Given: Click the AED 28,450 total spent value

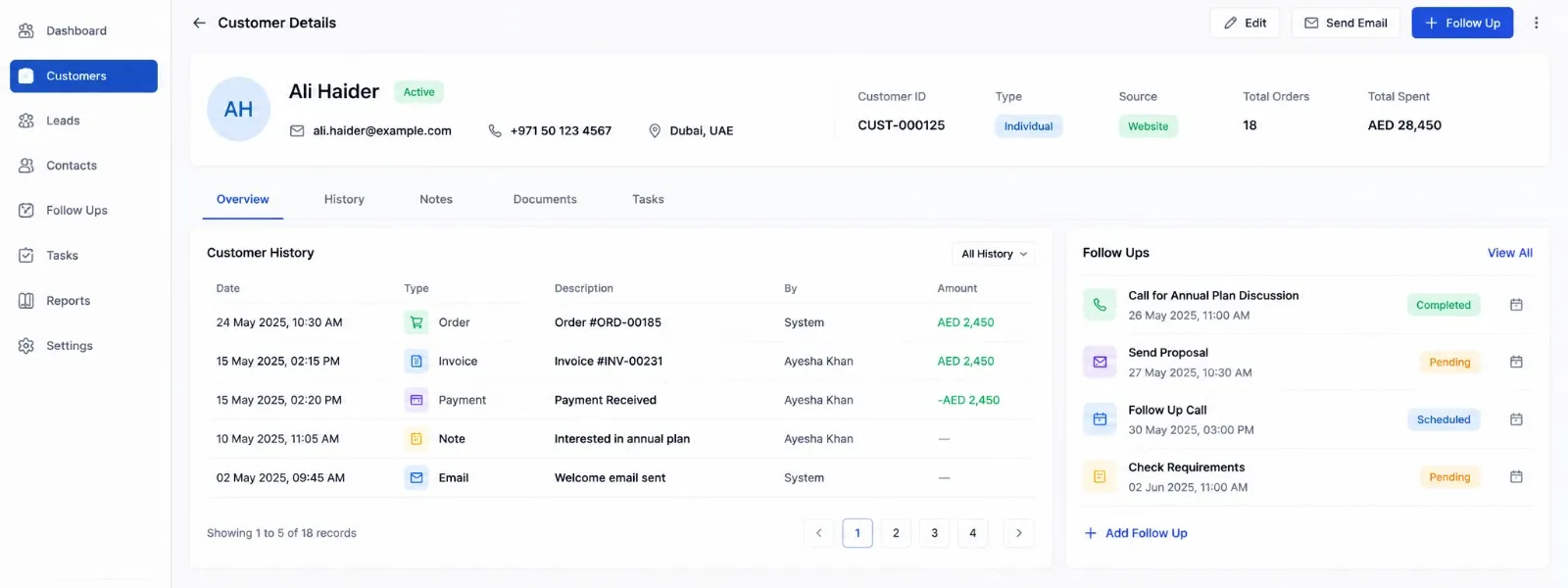Looking at the screenshot, I should pyautogui.click(x=1404, y=125).
